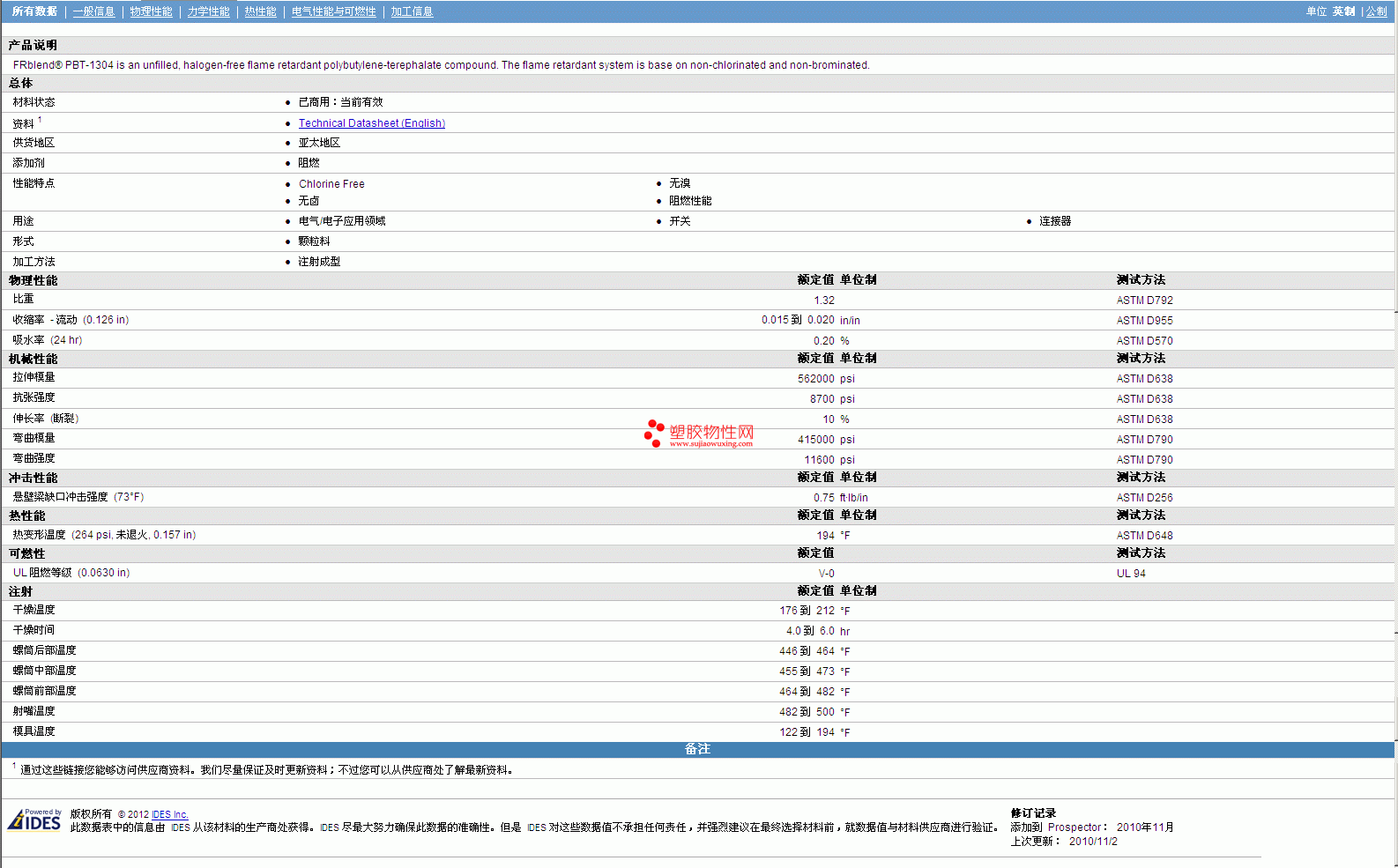Screen dimensions: 1398x868
Task: Open Technical Datasheet (English) link
Action: pos(371,123)
